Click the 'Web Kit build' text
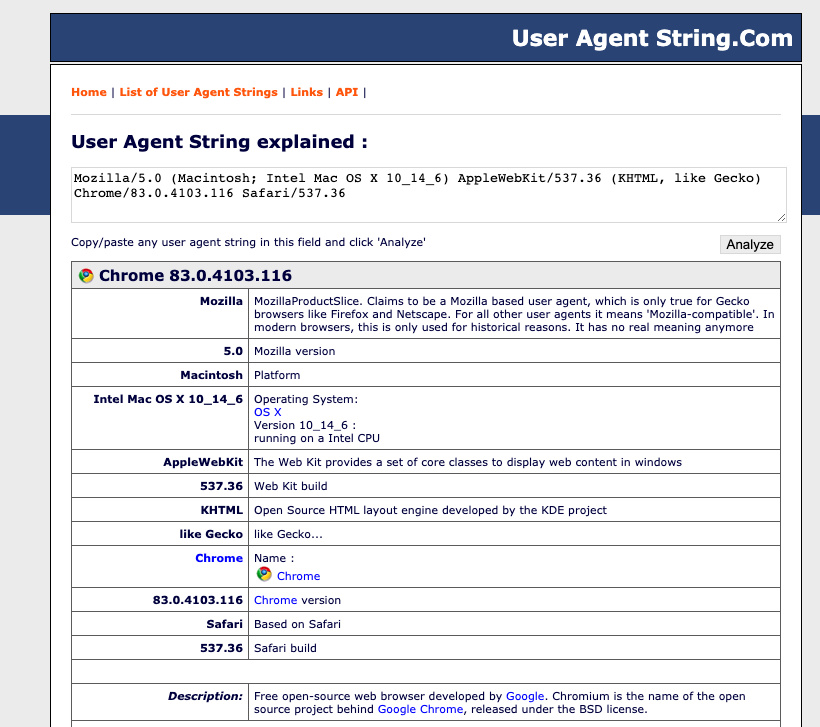The image size is (820, 727). 291,486
